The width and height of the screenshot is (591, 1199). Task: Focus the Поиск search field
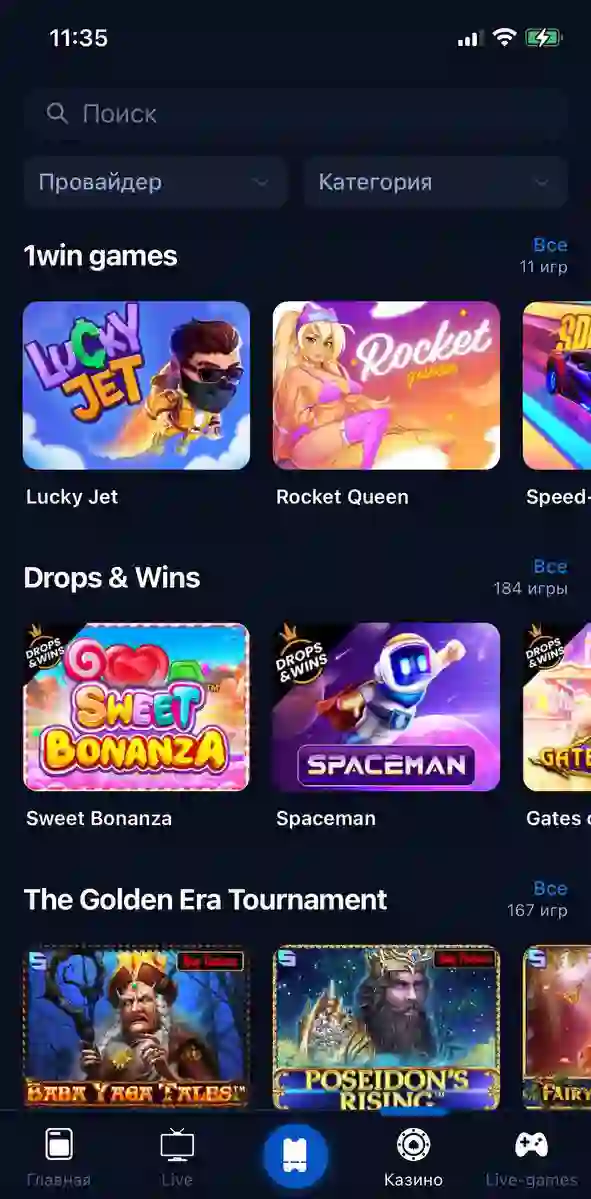(x=295, y=114)
